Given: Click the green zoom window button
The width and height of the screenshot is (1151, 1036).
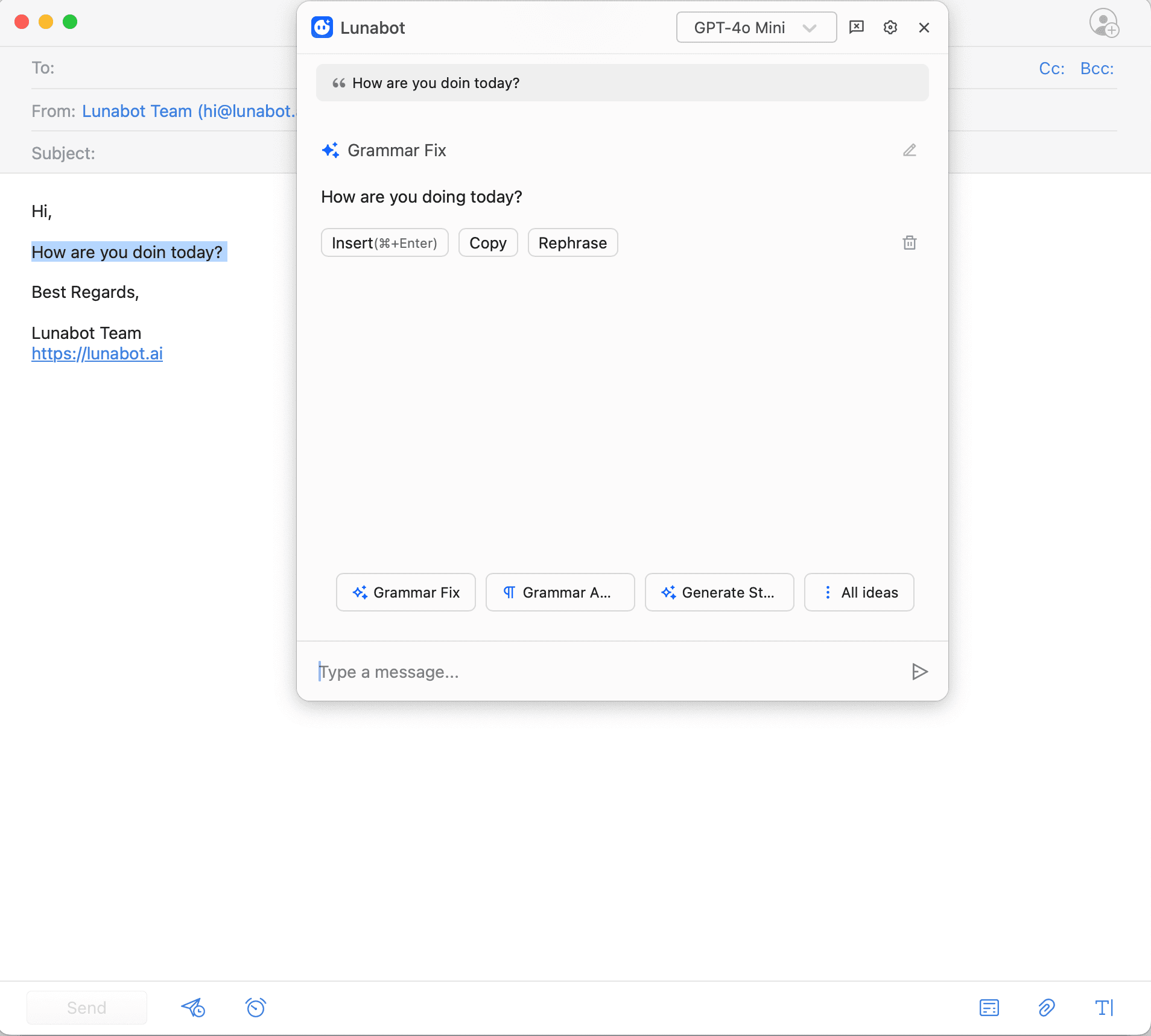Looking at the screenshot, I should tap(70, 22).
